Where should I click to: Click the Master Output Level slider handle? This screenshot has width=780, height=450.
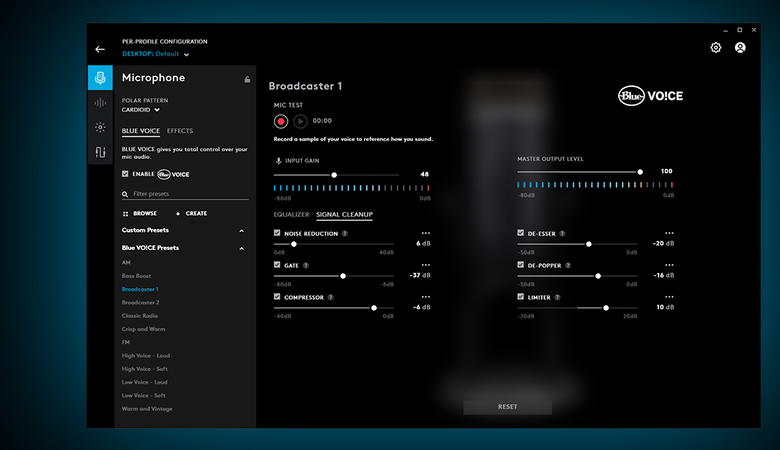640,172
